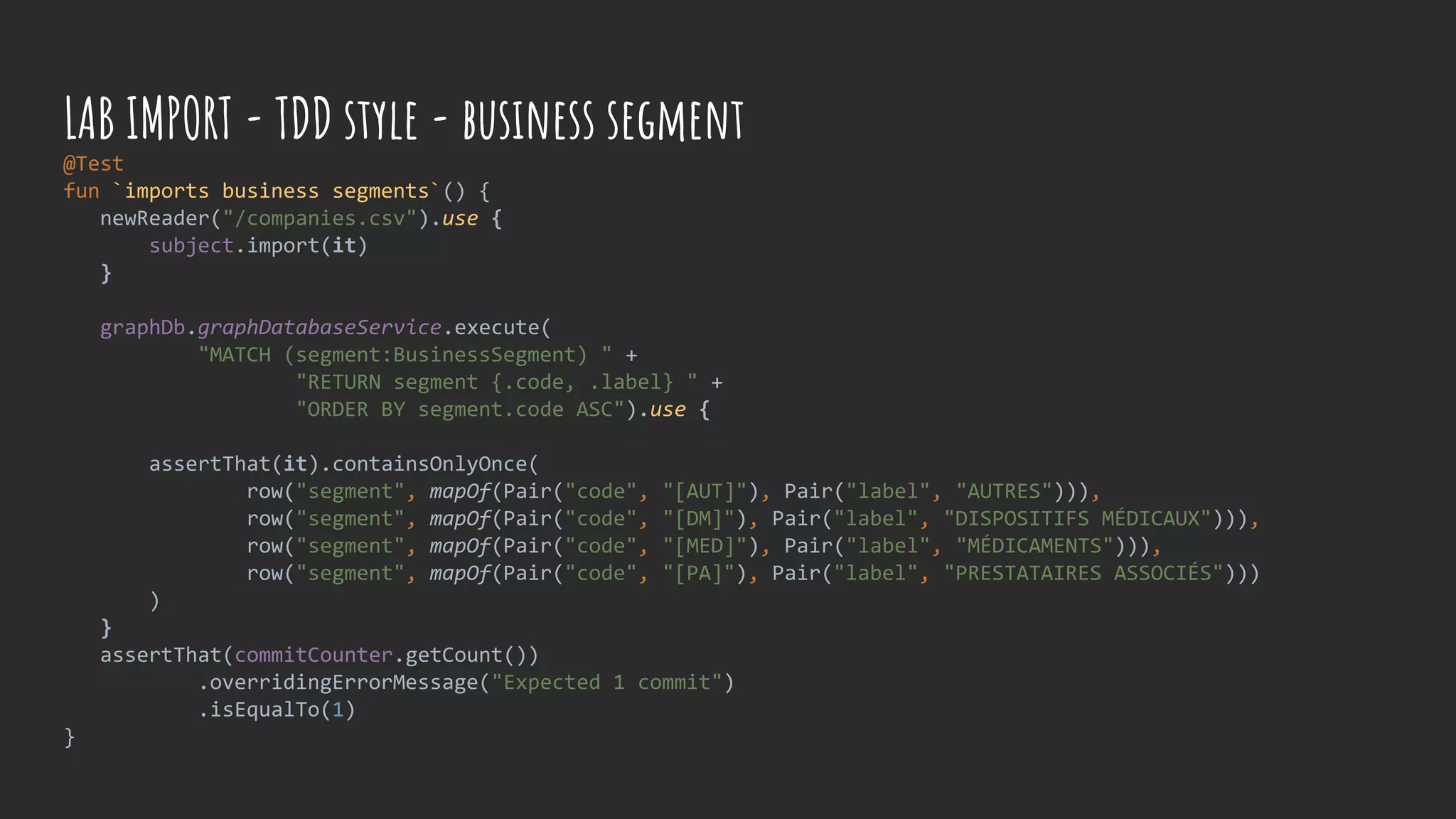Click mapOf in the [AUT] row
Screen dimensions: 1456x819
(461, 492)
